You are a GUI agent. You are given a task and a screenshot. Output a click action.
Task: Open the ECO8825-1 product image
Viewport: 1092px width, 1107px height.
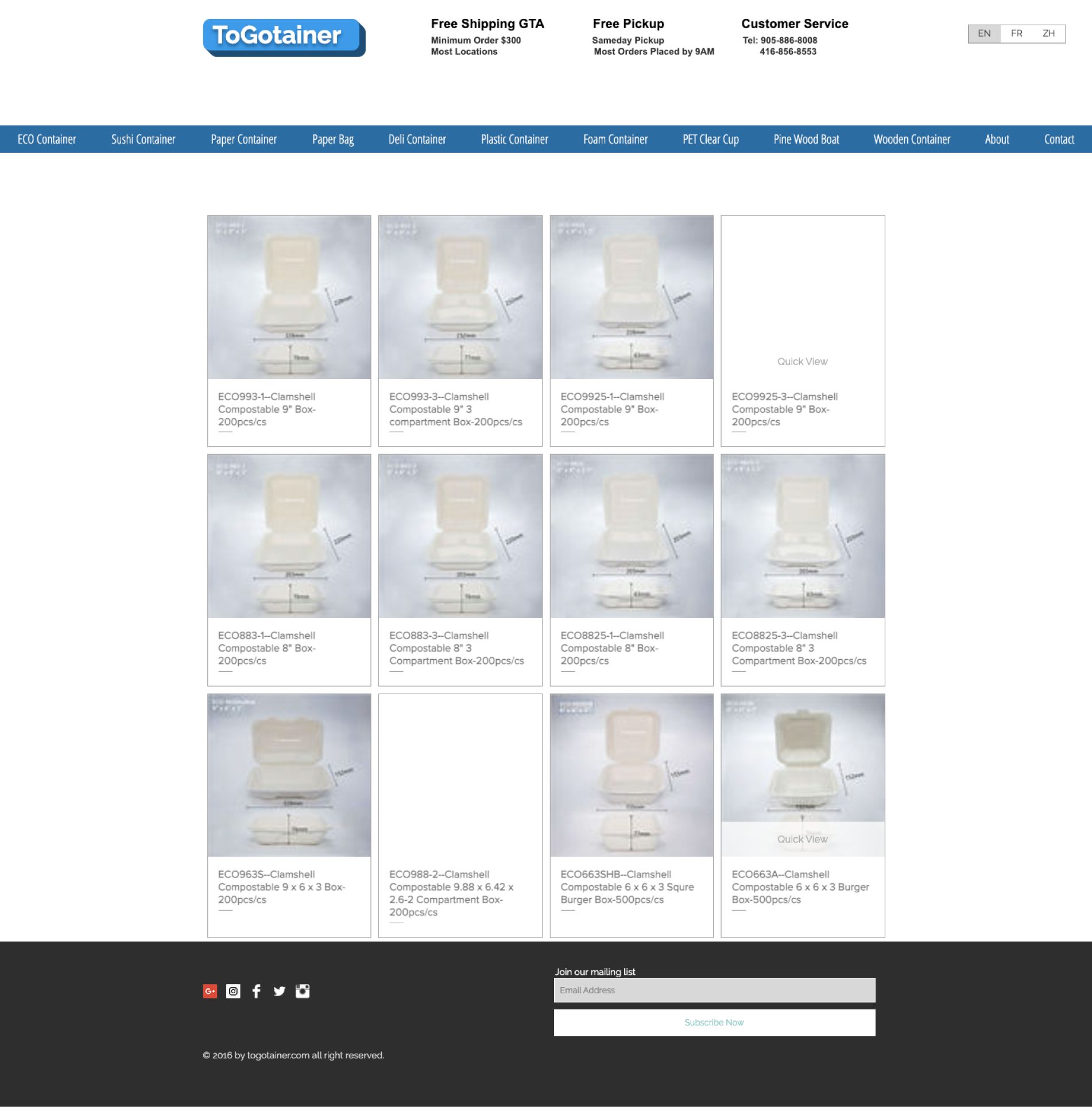632,536
